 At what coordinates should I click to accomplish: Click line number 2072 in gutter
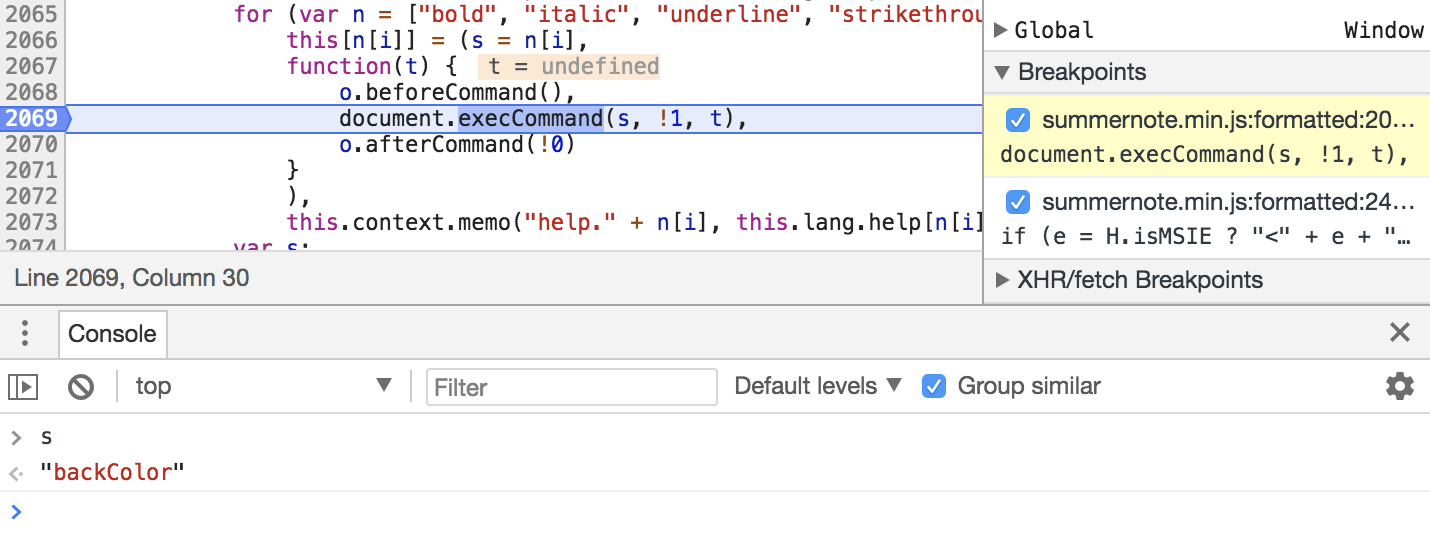(31, 196)
